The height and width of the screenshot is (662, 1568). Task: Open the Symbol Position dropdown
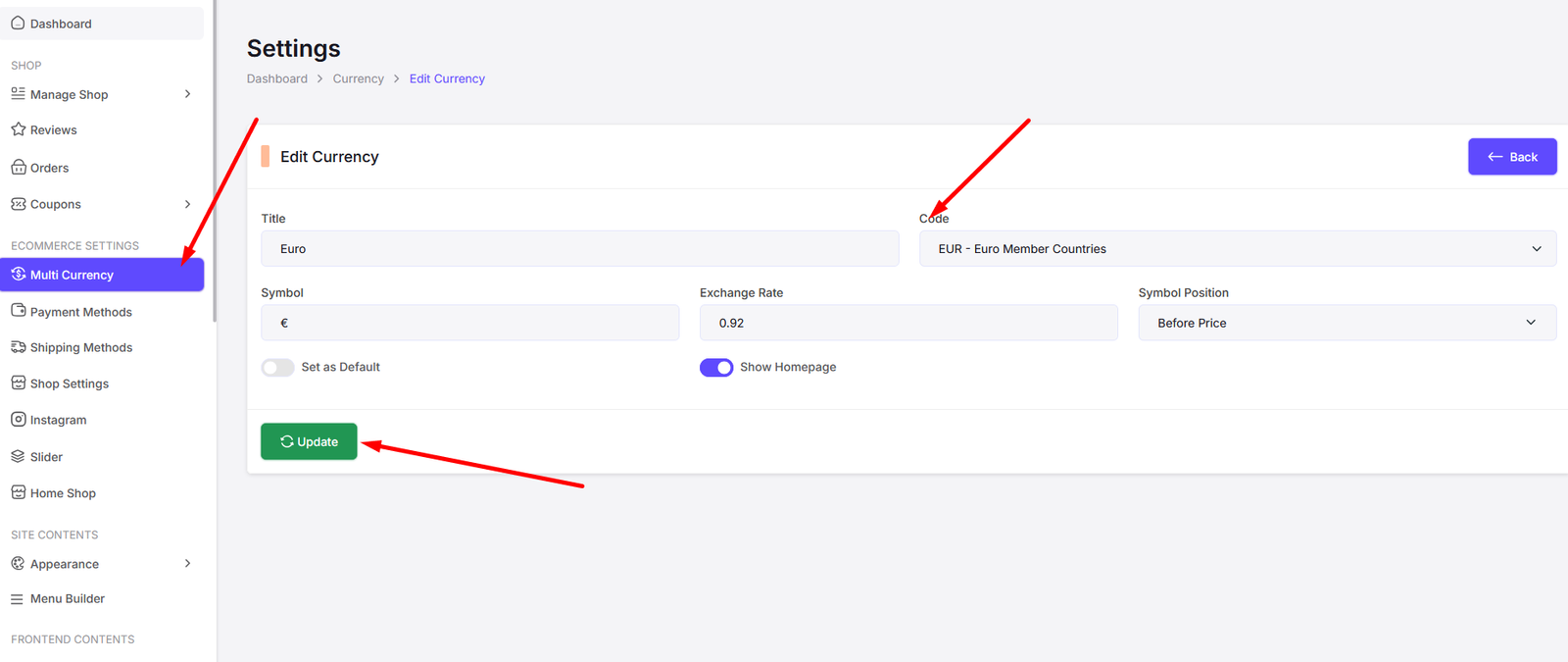[x=1347, y=323]
